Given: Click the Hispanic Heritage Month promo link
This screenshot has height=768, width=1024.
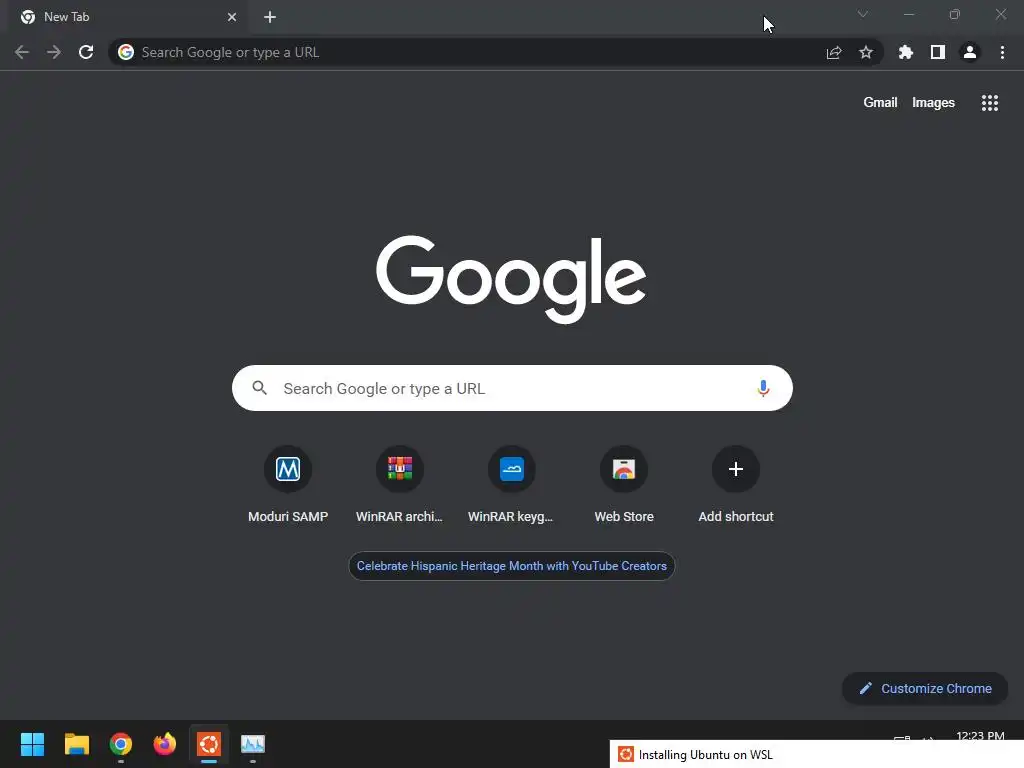Looking at the screenshot, I should (x=511, y=566).
